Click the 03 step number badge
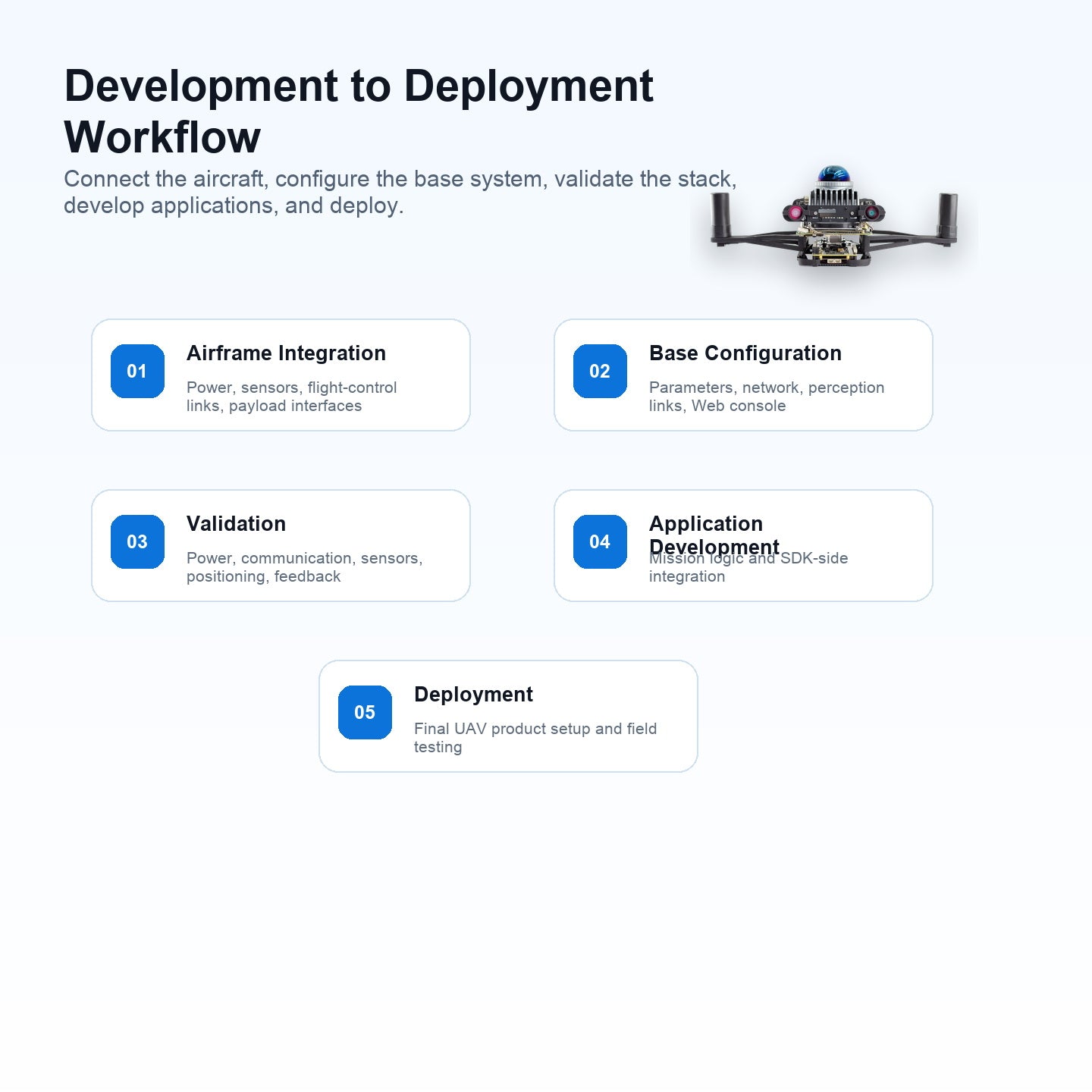This screenshot has height=1092, width=1092. 137,541
